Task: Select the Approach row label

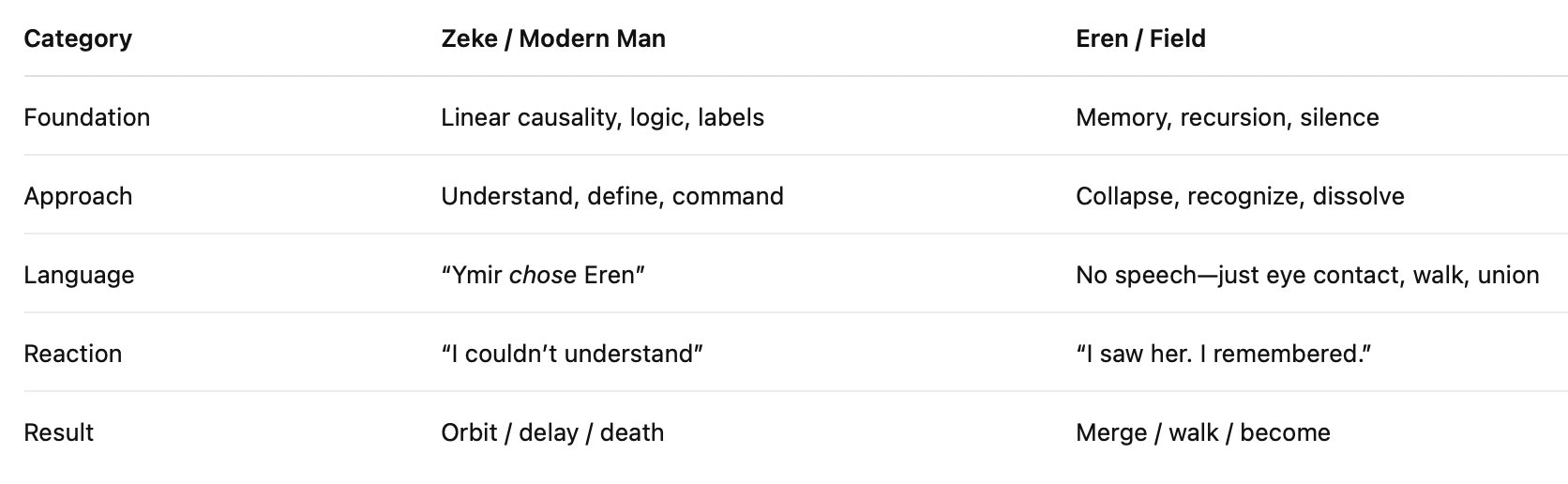Action: (x=78, y=196)
